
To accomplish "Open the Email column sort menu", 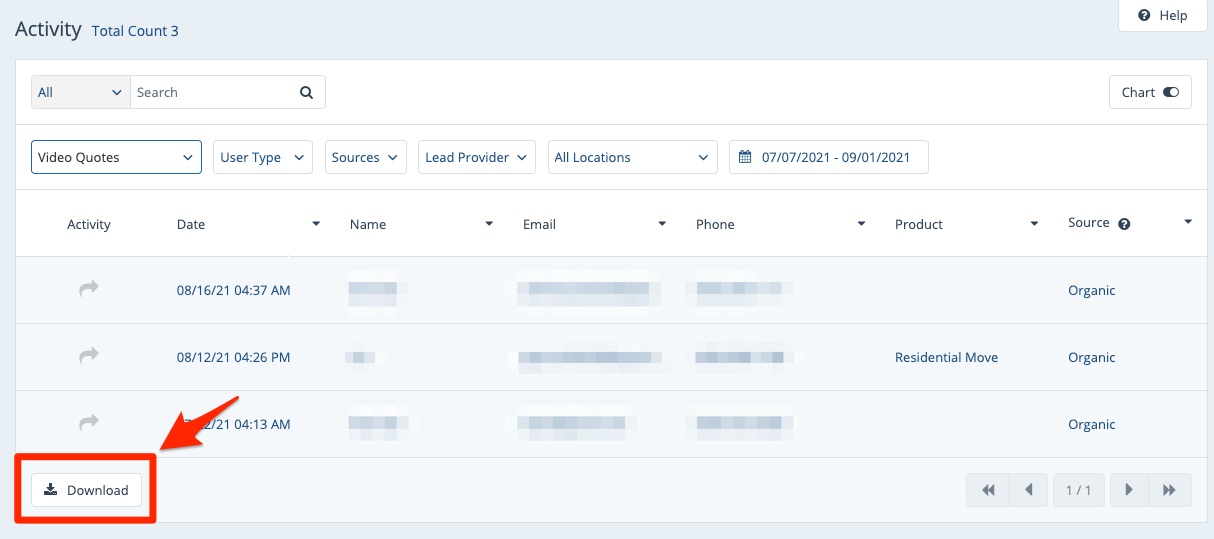I will pos(662,224).
